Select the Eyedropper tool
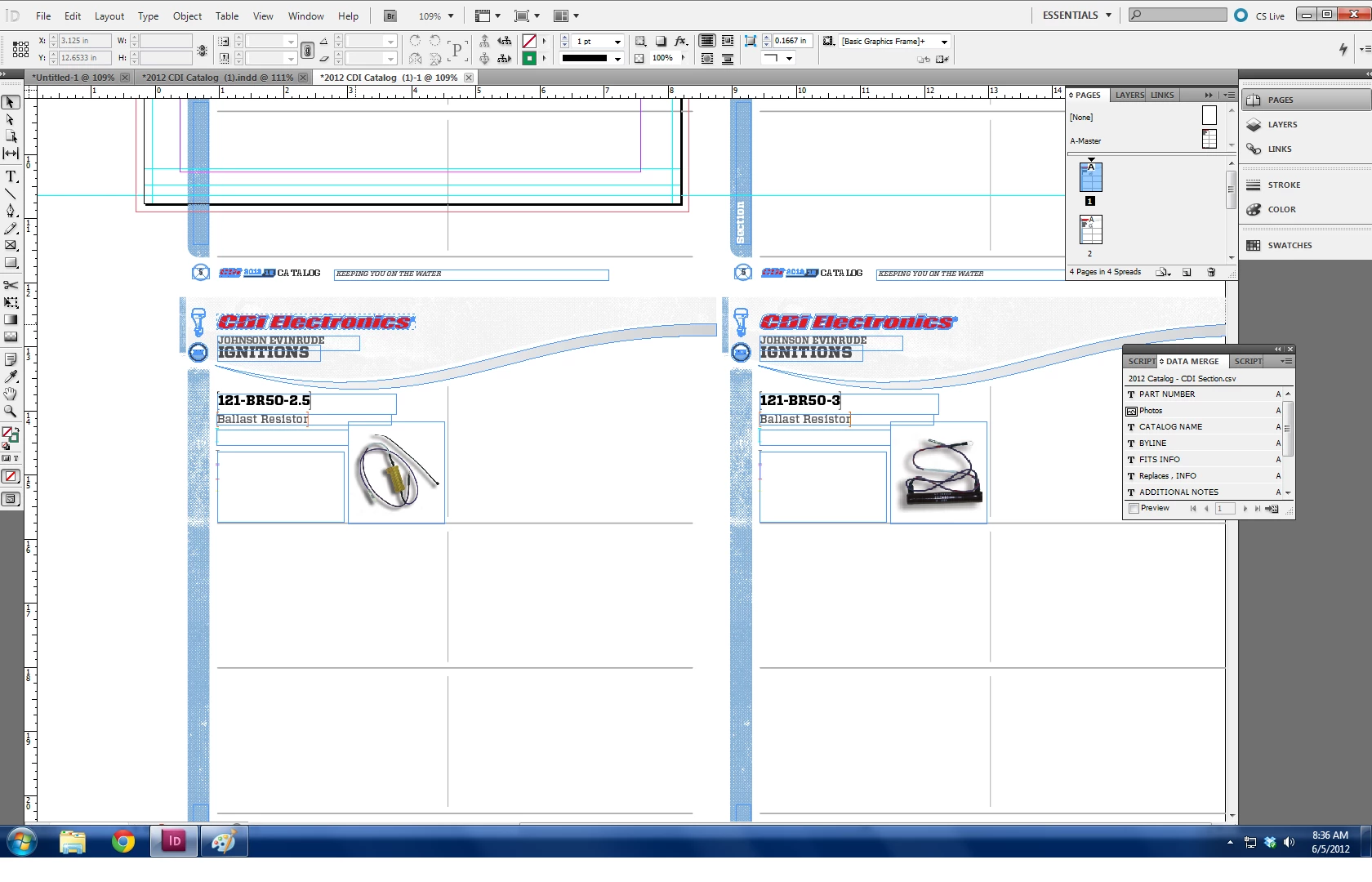1372x882 pixels. coord(11,376)
